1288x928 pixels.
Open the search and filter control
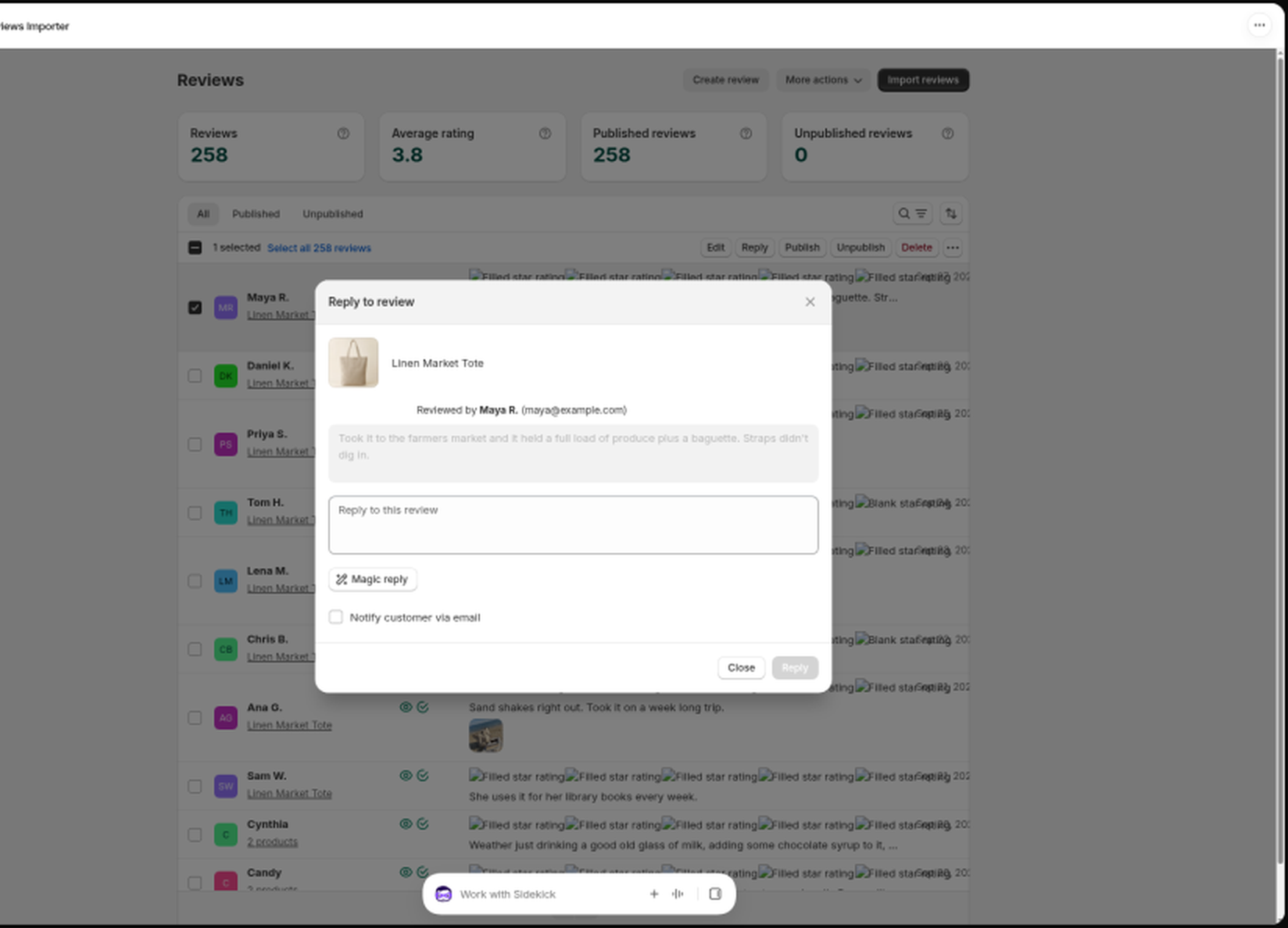click(912, 213)
